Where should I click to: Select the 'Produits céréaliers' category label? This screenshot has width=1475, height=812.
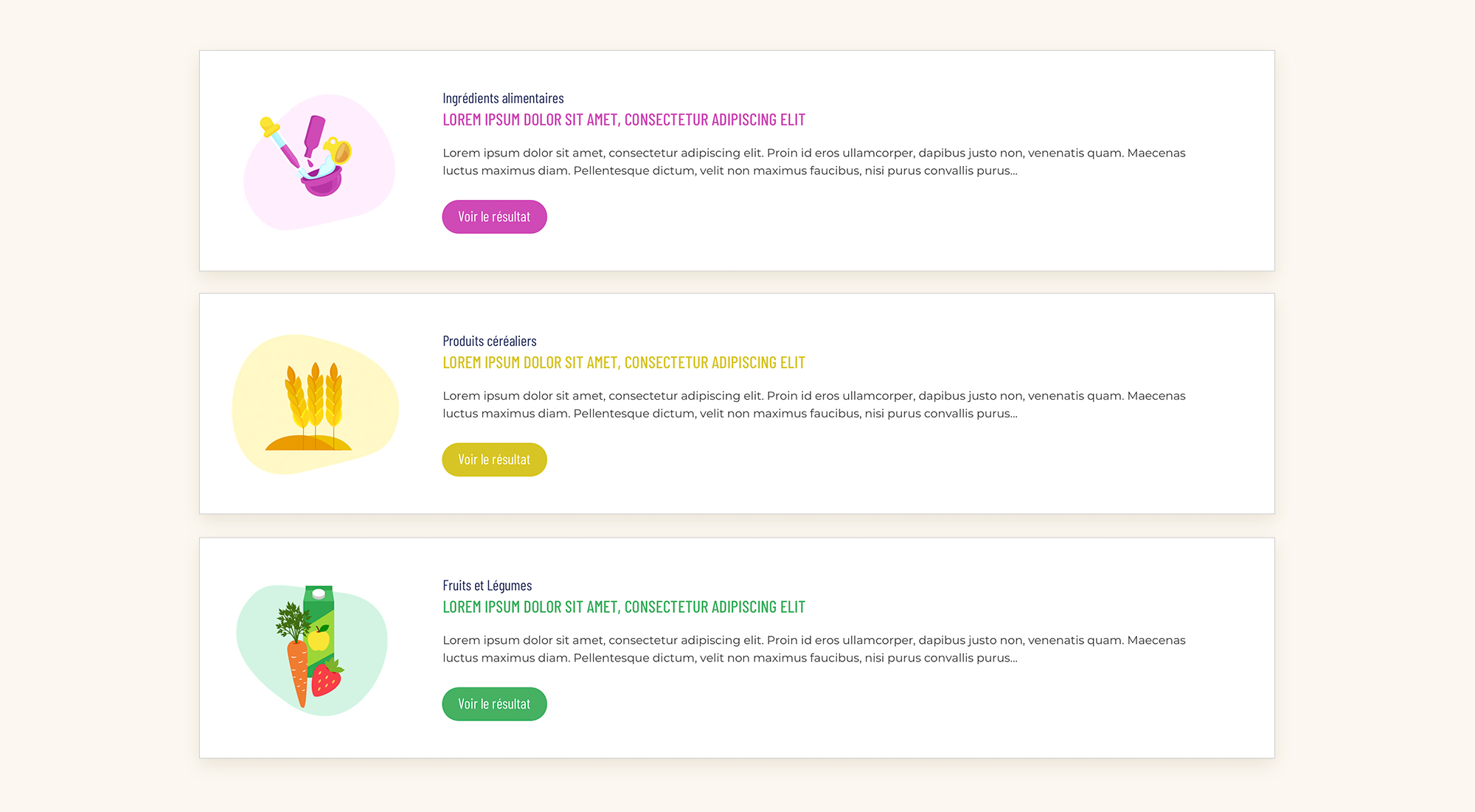(490, 341)
